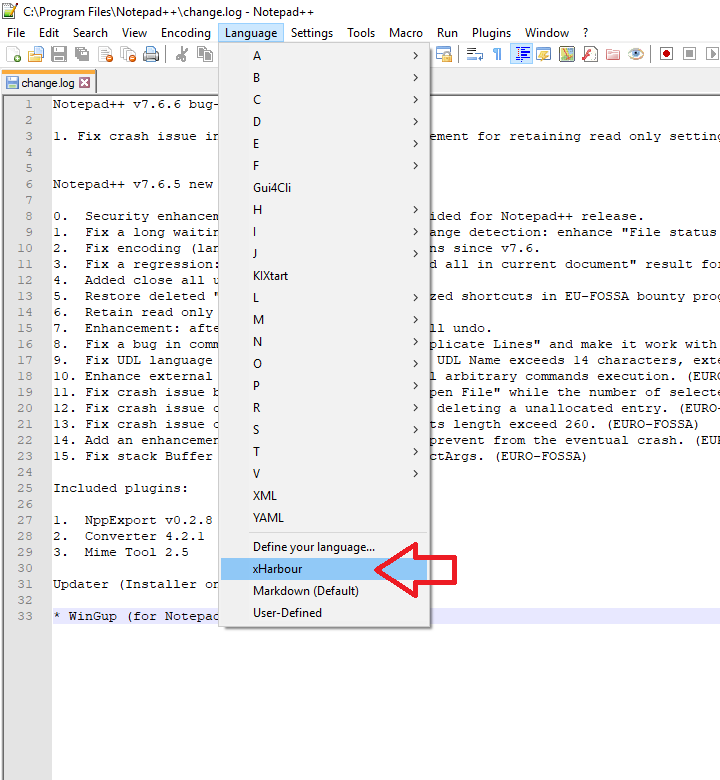Click the save-state icon on the change.log tab
Image resolution: width=720 pixels, height=780 pixels.
pyautogui.click(x=12, y=83)
